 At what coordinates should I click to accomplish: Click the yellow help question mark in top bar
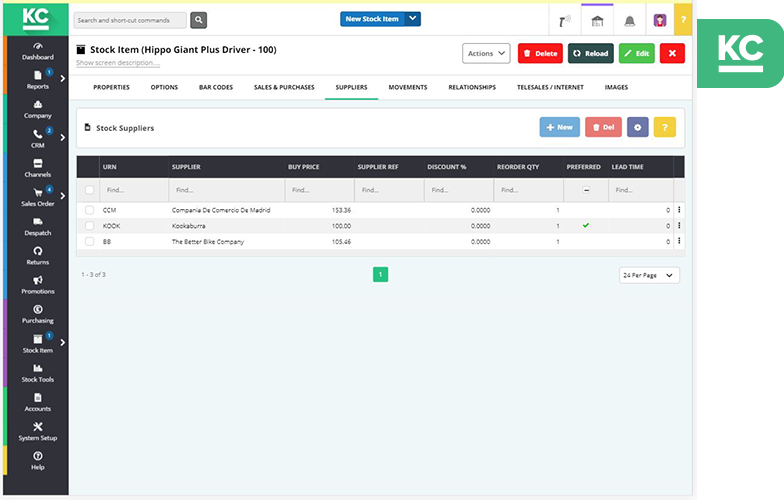point(683,20)
